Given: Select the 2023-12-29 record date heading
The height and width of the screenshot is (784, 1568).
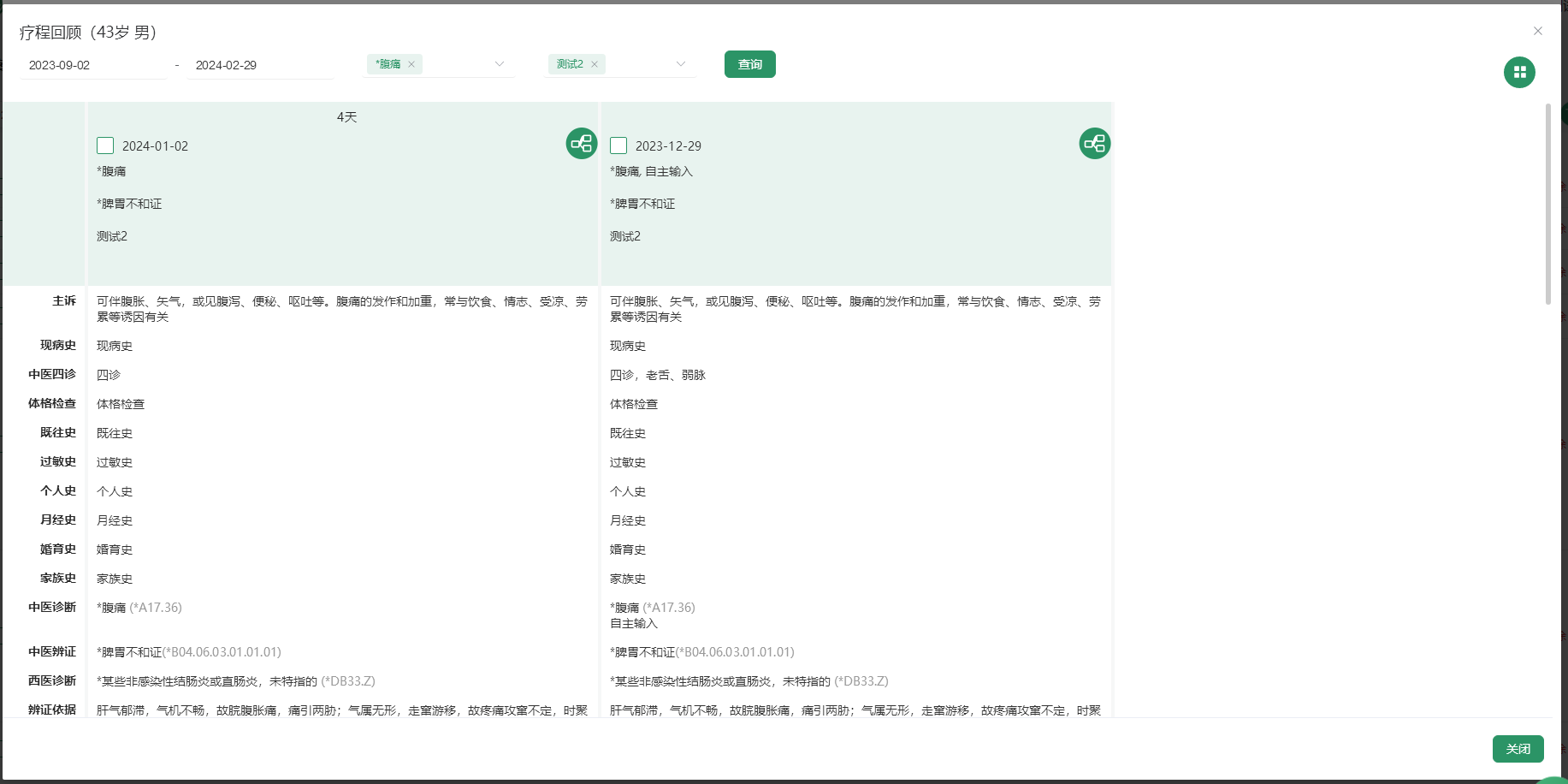Looking at the screenshot, I should [x=670, y=146].
